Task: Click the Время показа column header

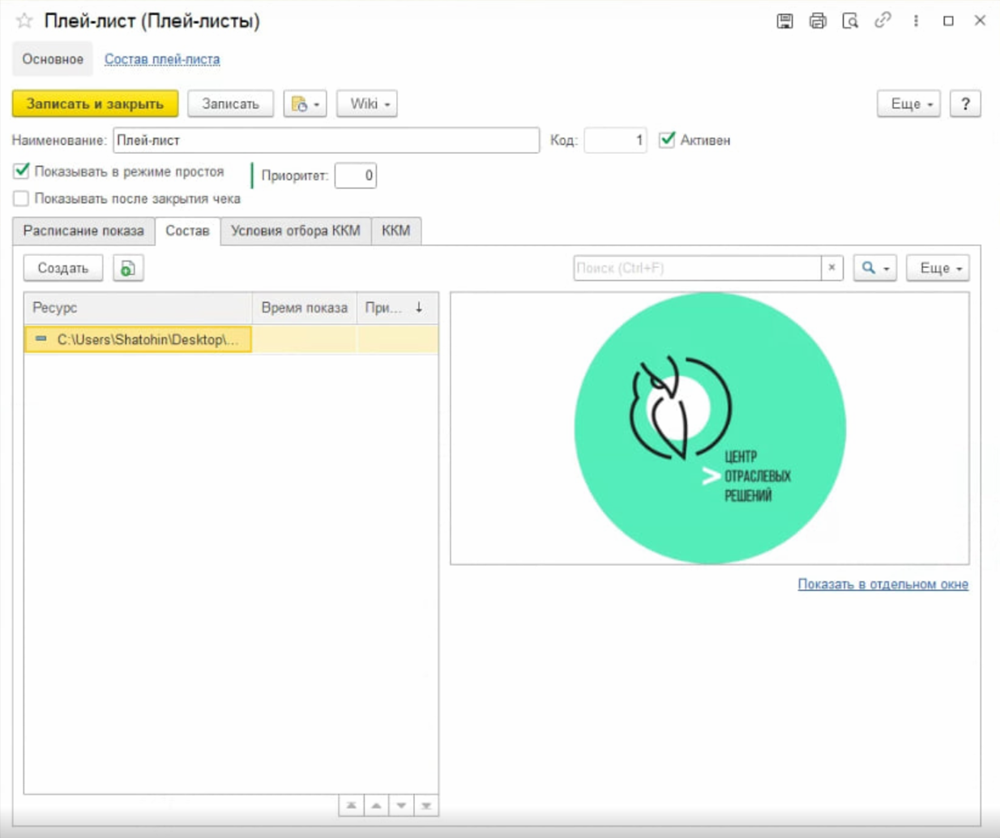Action: 305,308
